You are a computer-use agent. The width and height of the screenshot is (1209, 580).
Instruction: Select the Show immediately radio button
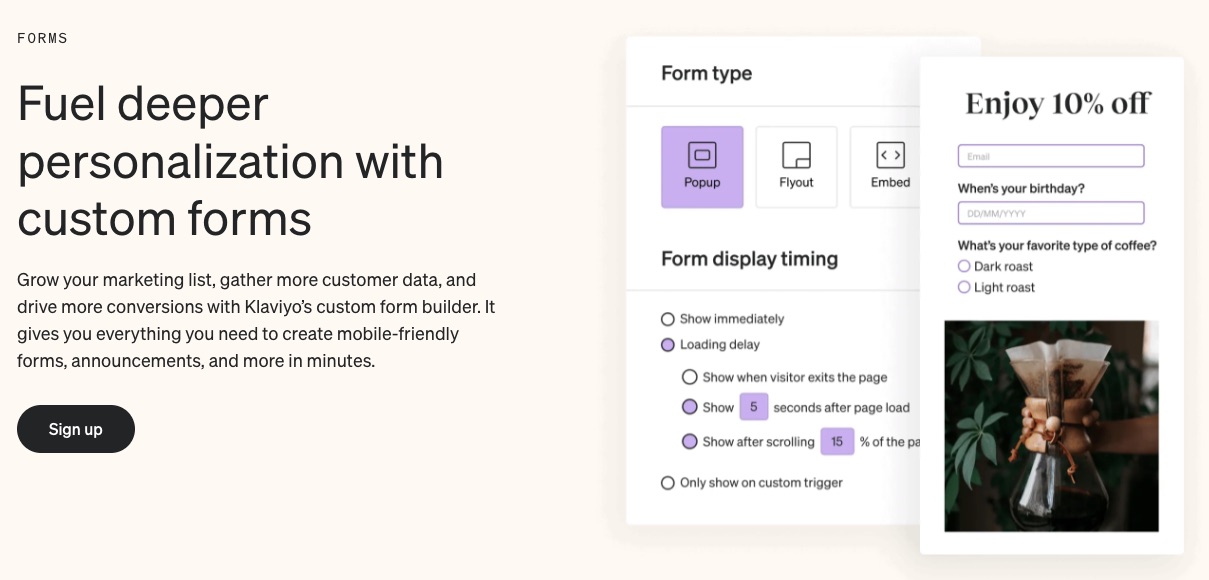(x=668, y=319)
